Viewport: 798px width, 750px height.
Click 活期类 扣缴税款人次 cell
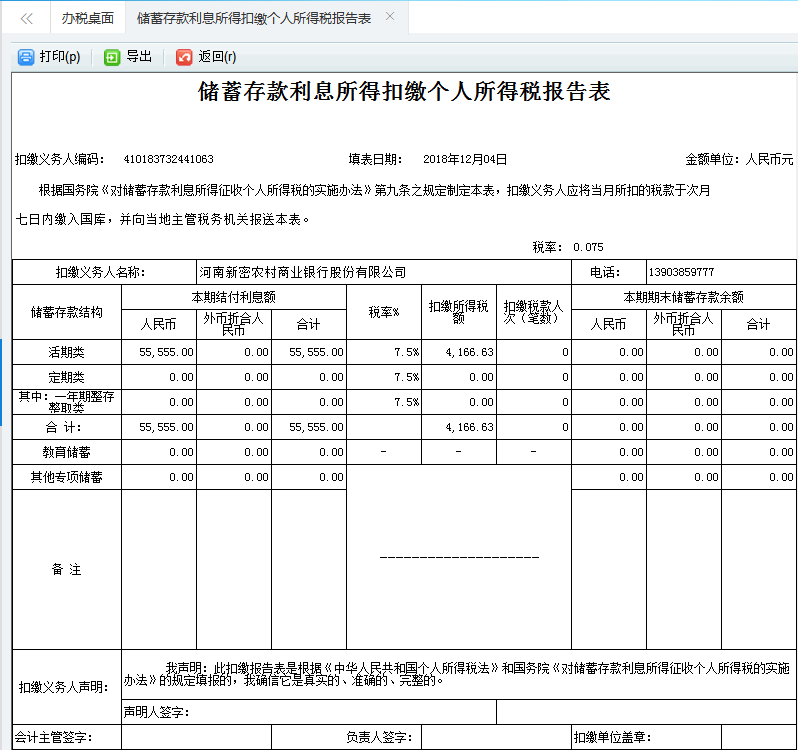click(533, 352)
